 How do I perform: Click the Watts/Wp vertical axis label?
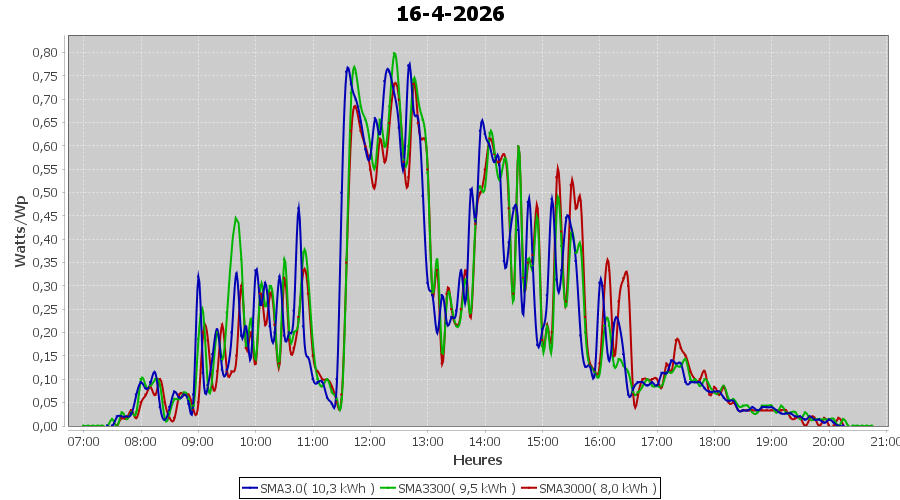[x=20, y=231]
